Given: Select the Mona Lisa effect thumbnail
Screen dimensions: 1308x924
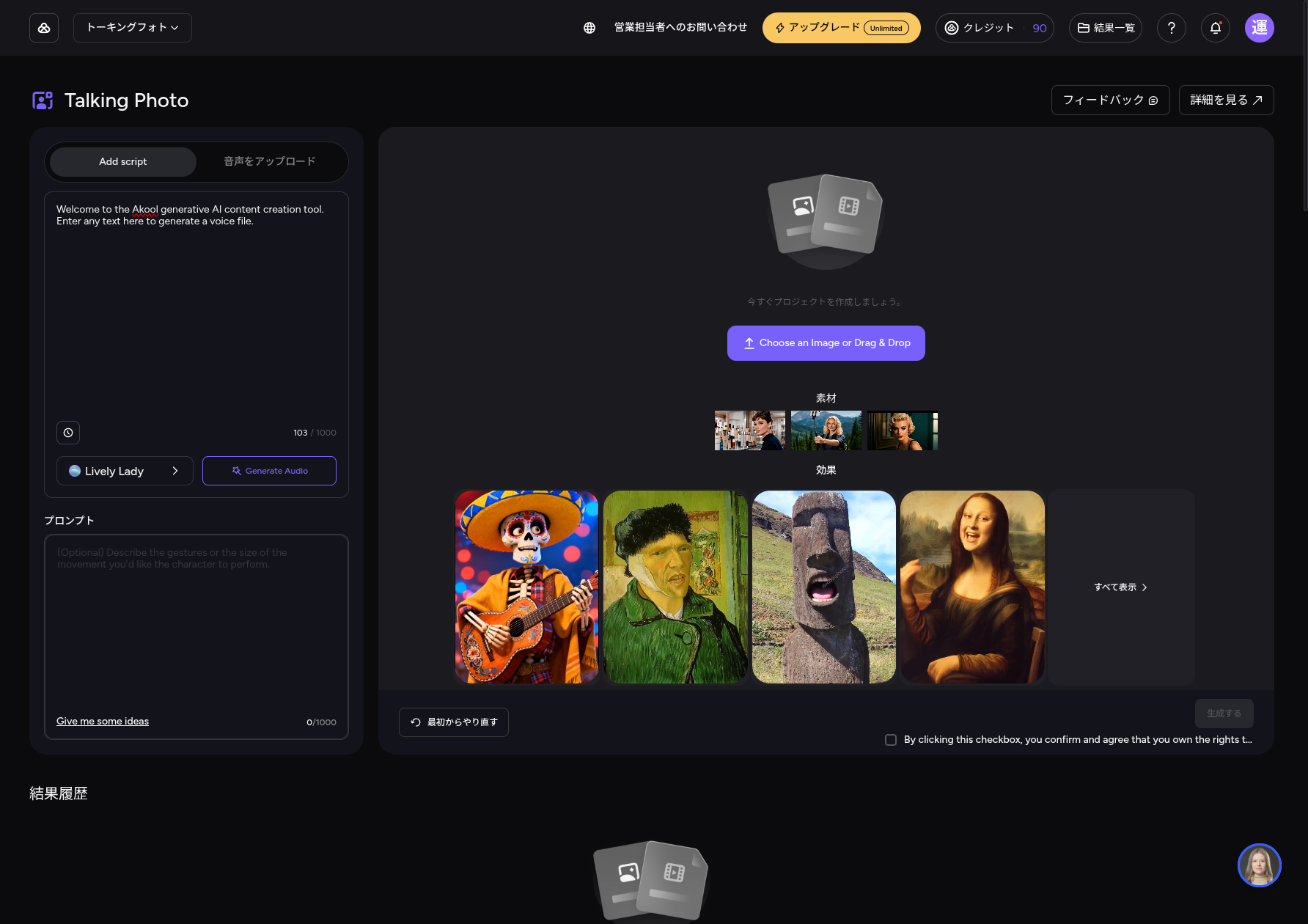Looking at the screenshot, I should pos(971,587).
